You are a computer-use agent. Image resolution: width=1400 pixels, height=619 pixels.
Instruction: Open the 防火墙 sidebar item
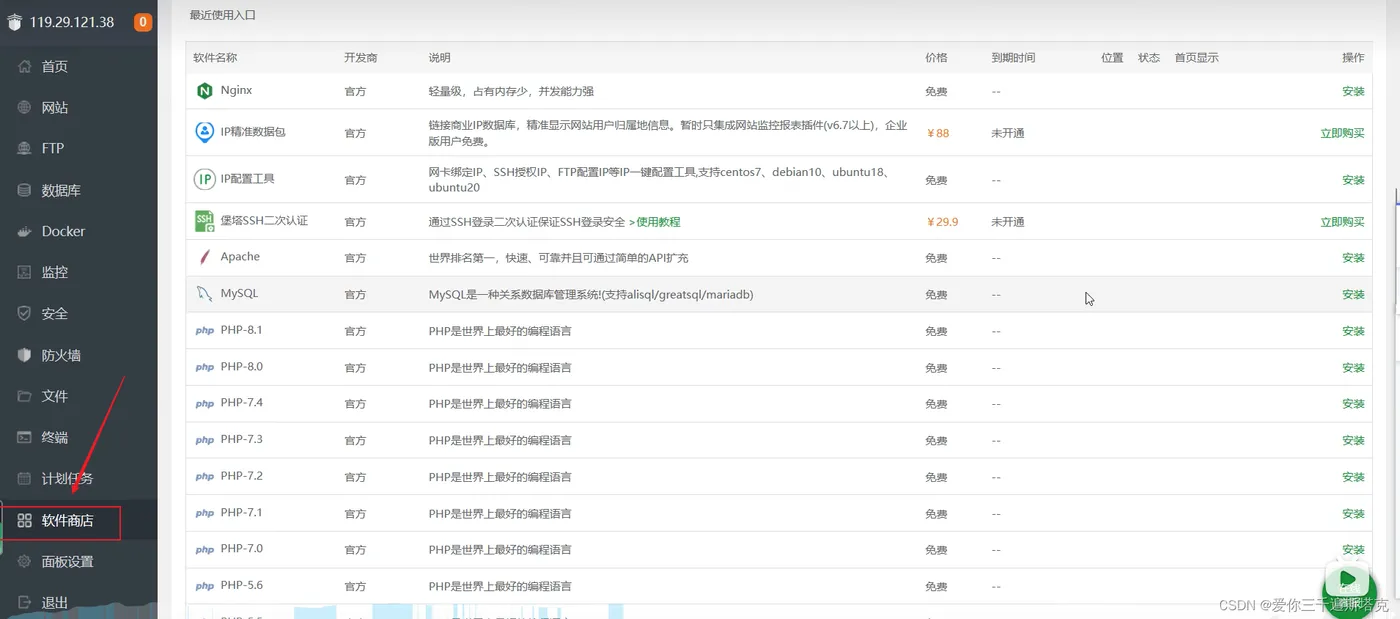pos(79,355)
